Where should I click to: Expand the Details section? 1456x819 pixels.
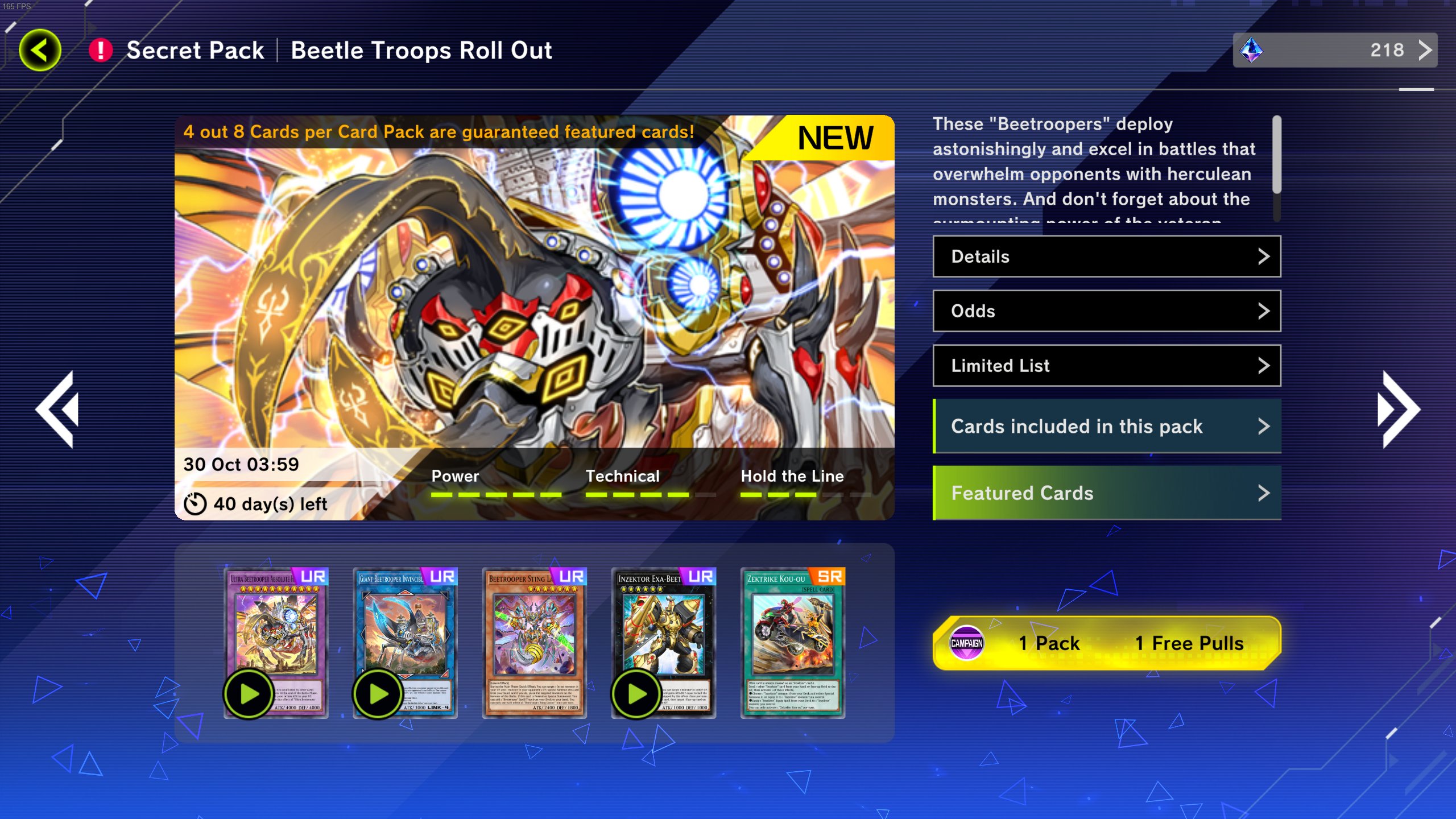pyautogui.click(x=1107, y=257)
